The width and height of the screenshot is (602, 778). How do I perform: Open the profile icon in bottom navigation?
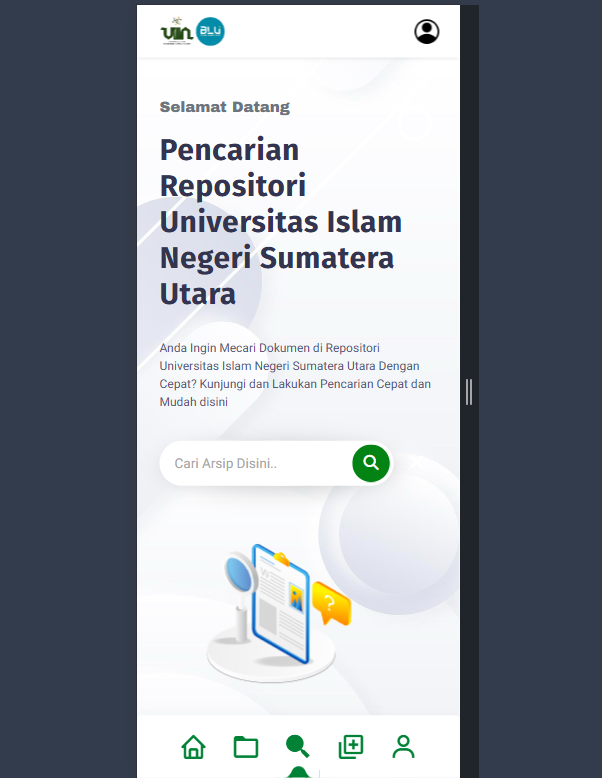point(403,747)
